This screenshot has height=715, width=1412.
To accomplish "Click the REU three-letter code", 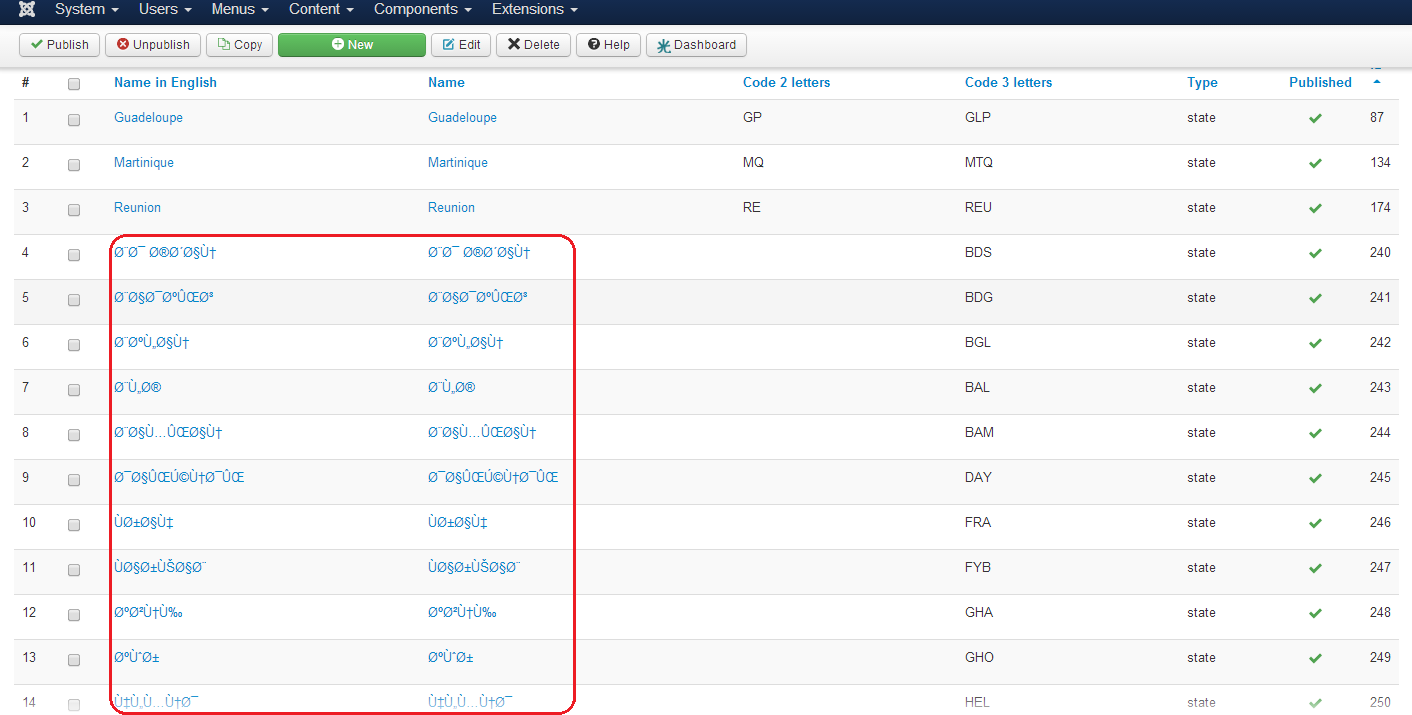I will (x=978, y=208).
